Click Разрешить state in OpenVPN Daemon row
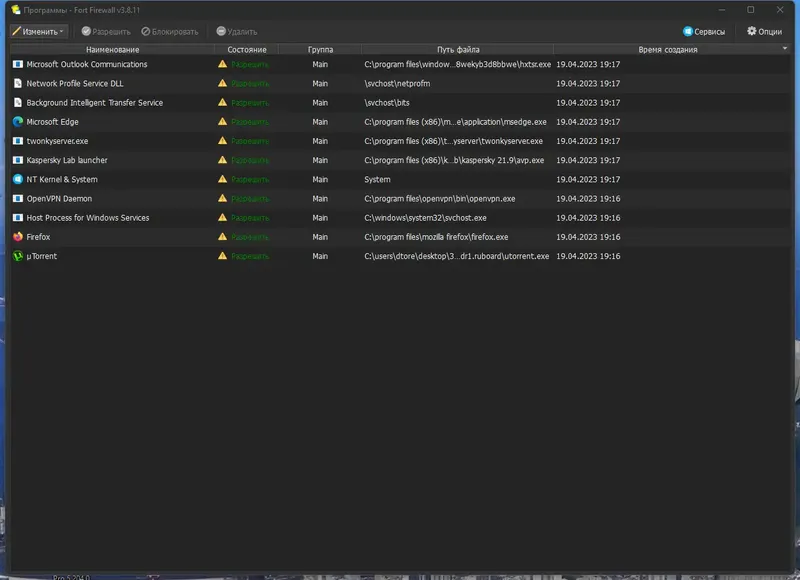 tap(249, 198)
